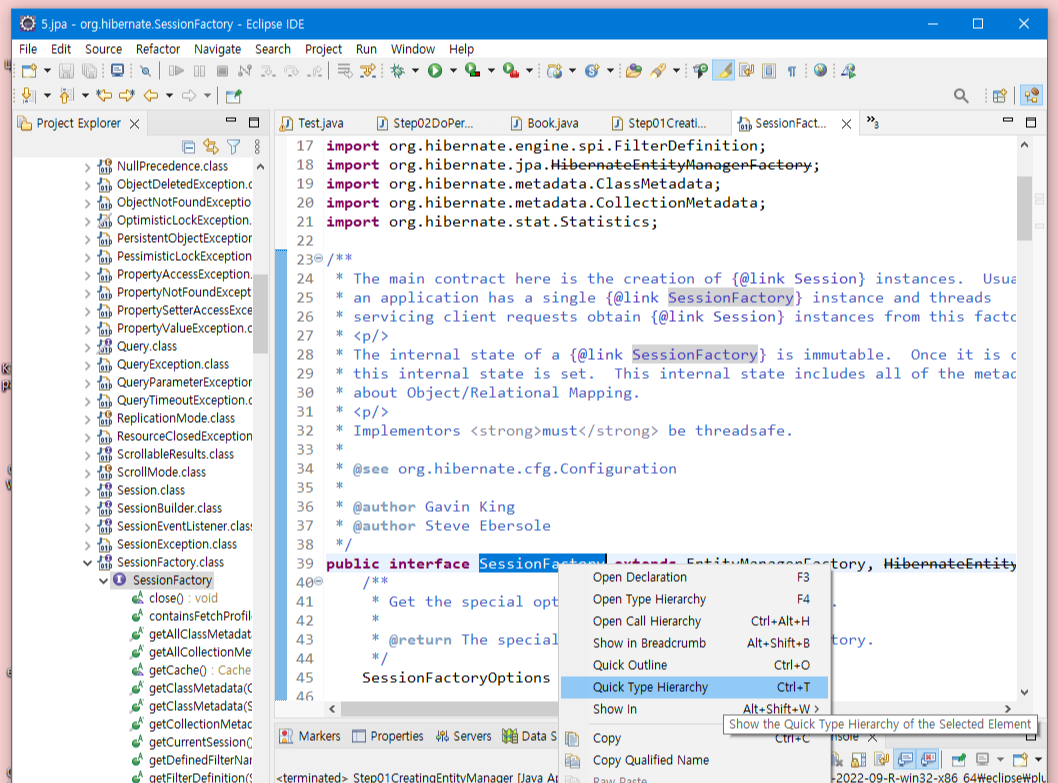Click the green Run button icon
The height and width of the screenshot is (783, 1058).
click(435, 71)
